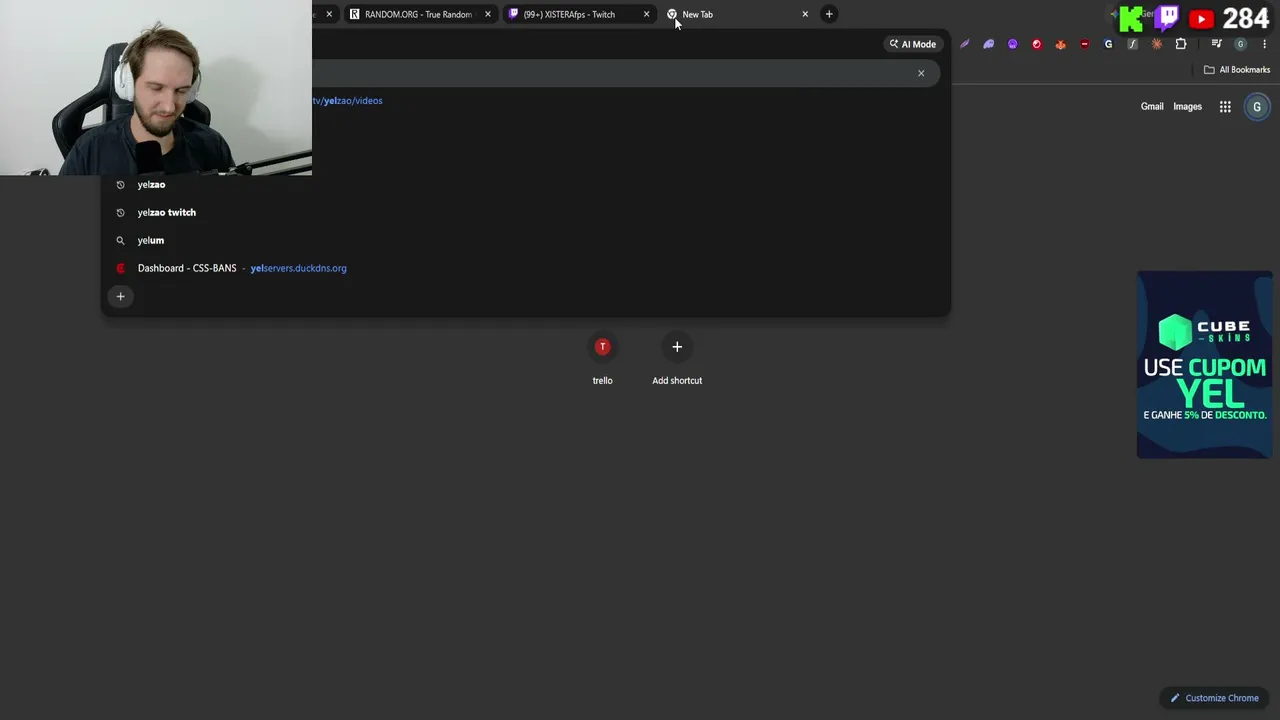Clear the address bar with the X
1280x720 pixels.
pyautogui.click(x=921, y=73)
